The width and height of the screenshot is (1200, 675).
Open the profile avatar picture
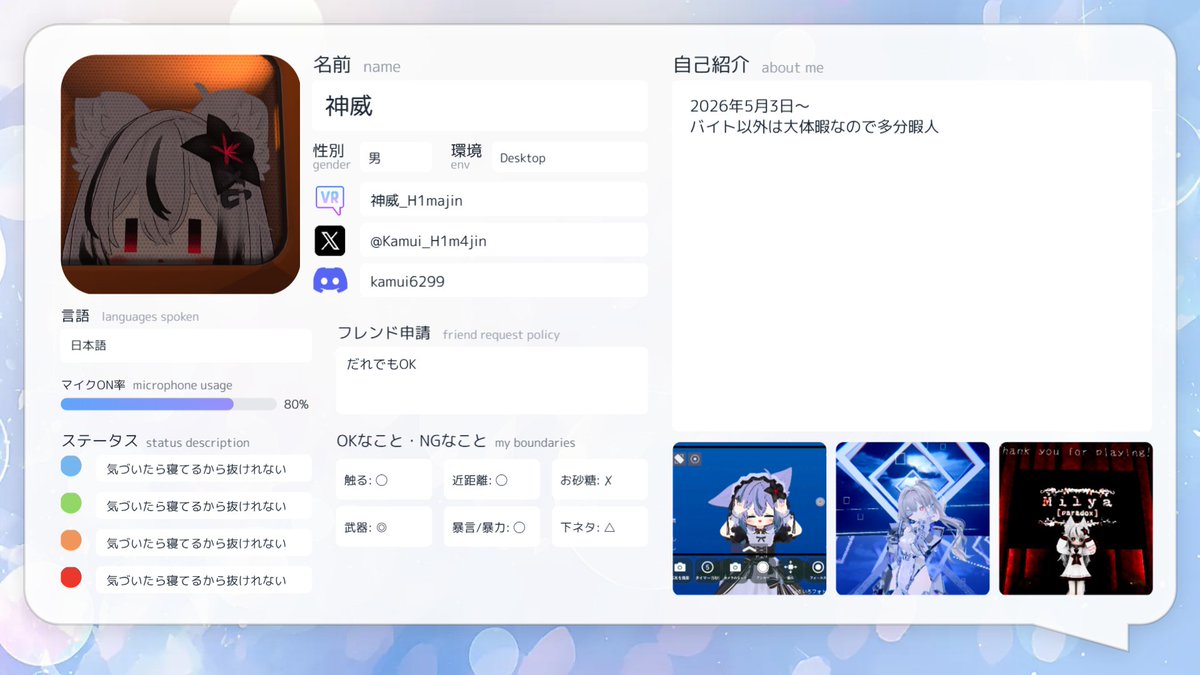pos(180,174)
